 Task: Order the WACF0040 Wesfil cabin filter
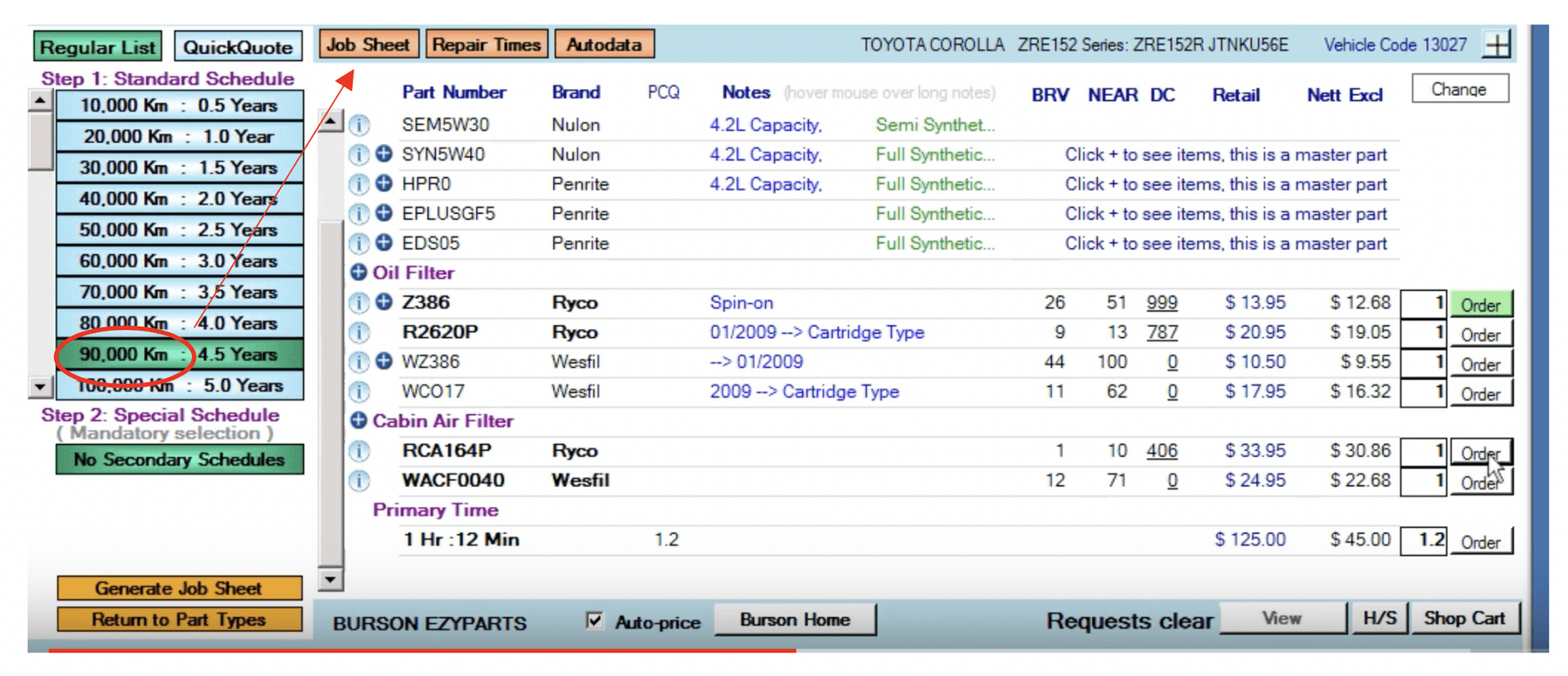click(1481, 482)
